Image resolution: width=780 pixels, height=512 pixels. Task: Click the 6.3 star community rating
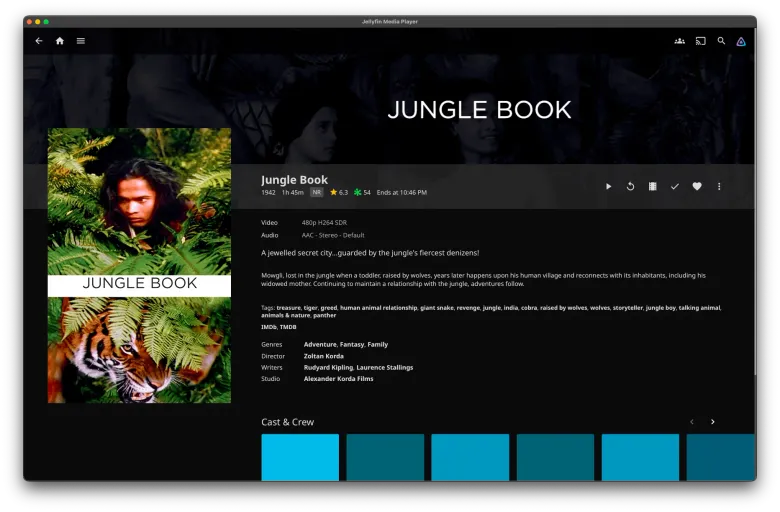[339, 193]
